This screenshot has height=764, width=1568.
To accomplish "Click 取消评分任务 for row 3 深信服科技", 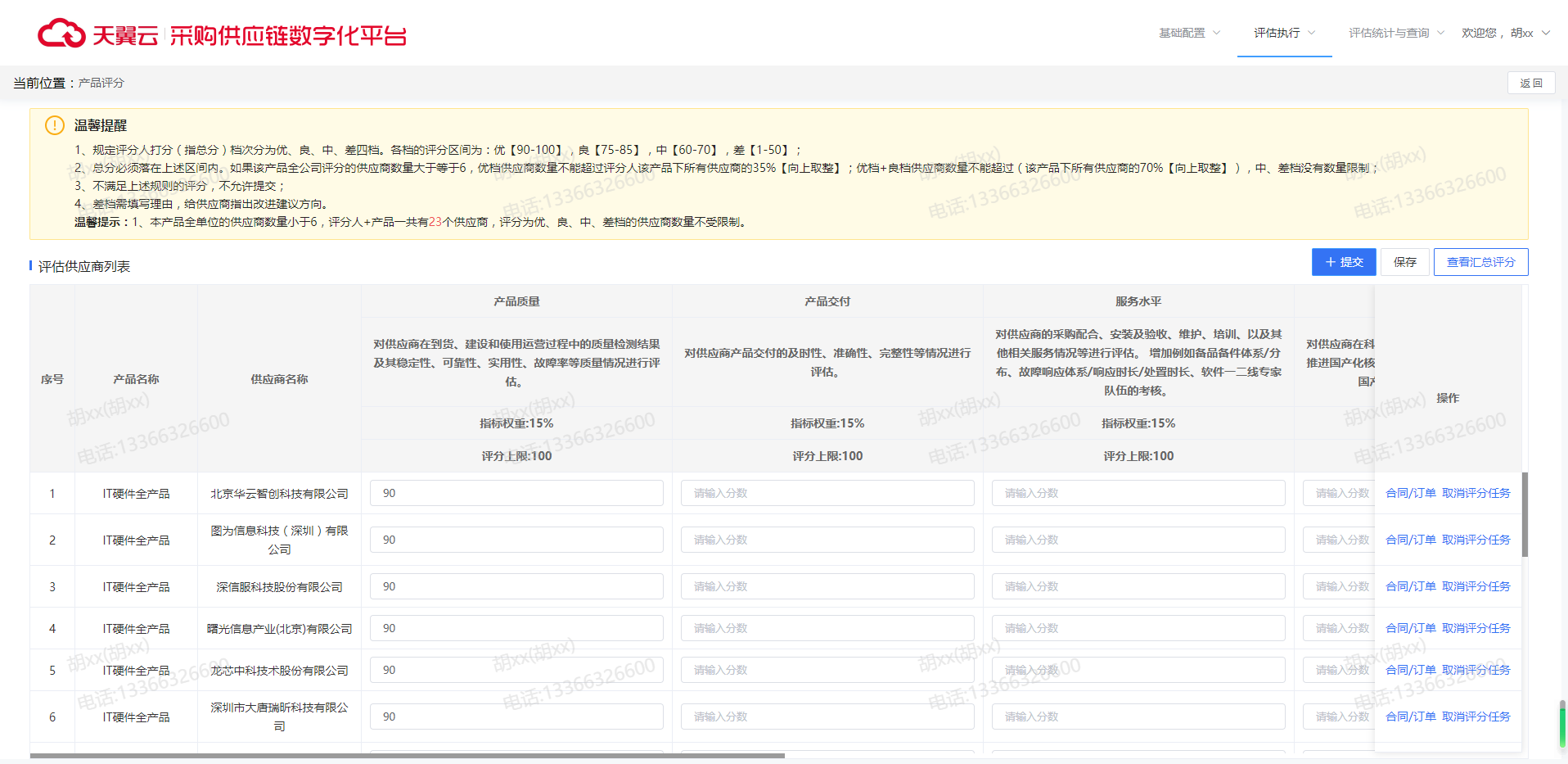I will tap(1476, 586).
